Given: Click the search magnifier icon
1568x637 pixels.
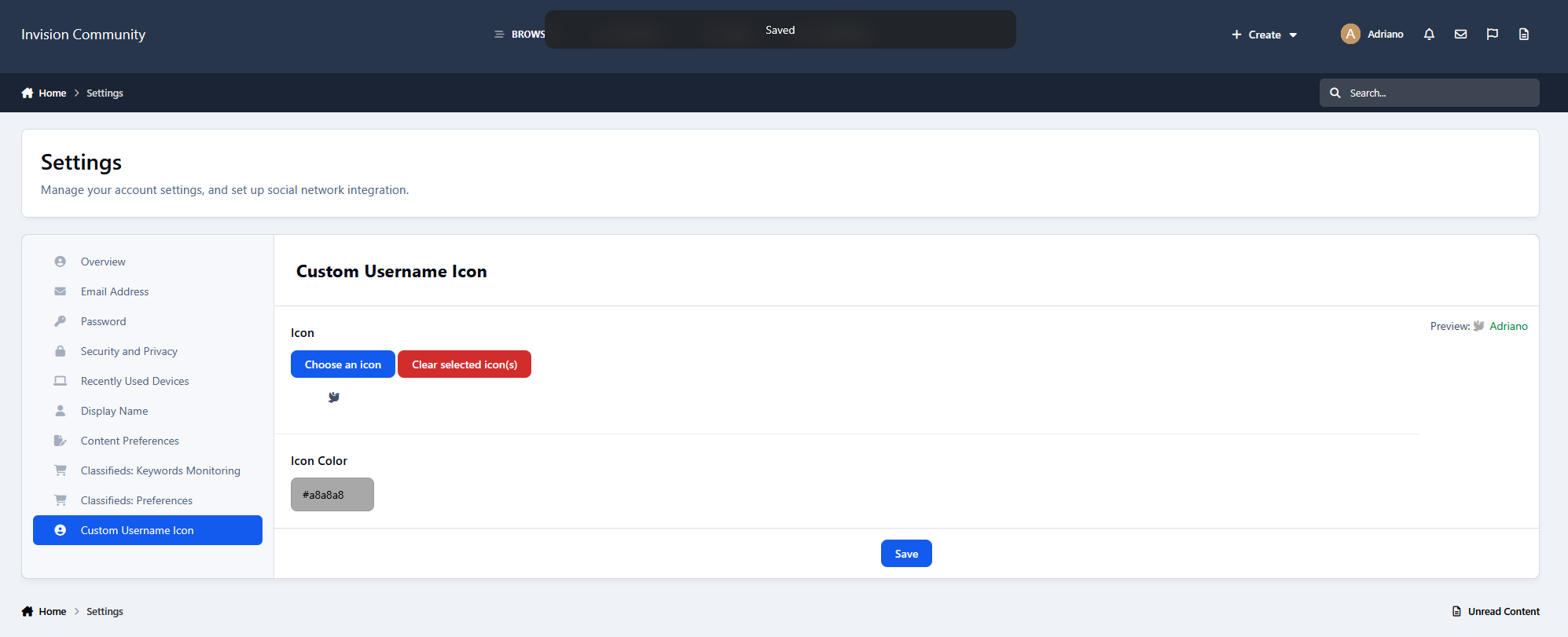Looking at the screenshot, I should [x=1335, y=93].
